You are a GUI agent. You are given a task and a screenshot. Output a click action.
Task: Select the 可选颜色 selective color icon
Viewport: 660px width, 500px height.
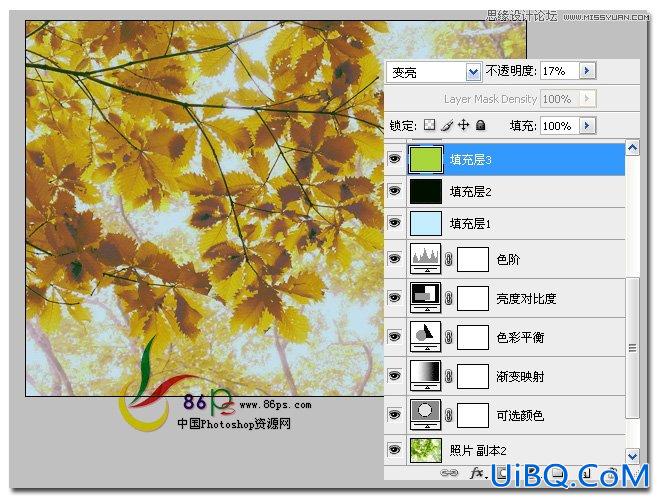coord(426,415)
